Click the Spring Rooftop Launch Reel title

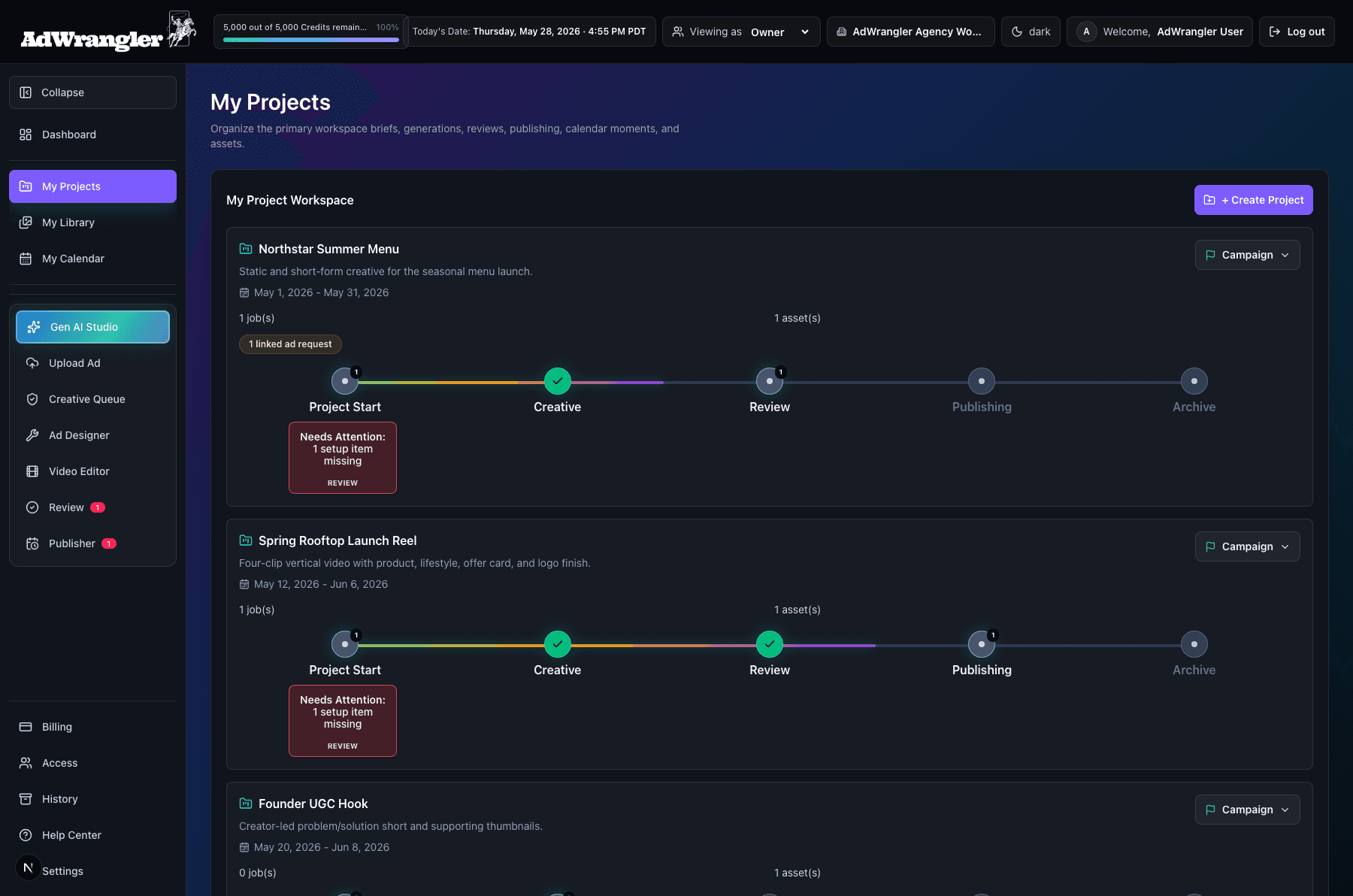(x=337, y=540)
